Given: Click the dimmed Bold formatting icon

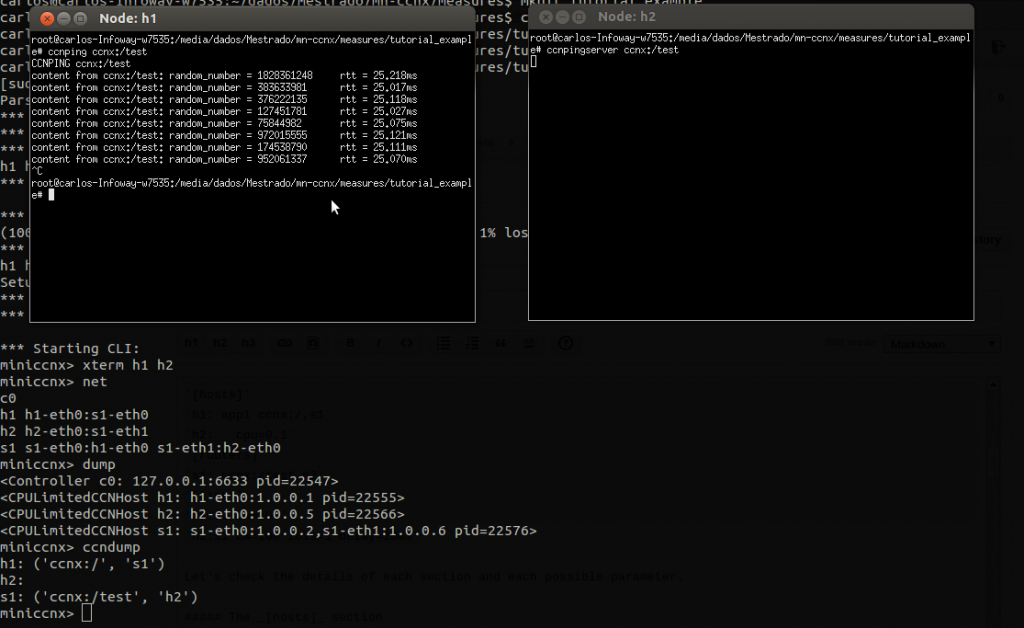Looking at the screenshot, I should pyautogui.click(x=350, y=343).
